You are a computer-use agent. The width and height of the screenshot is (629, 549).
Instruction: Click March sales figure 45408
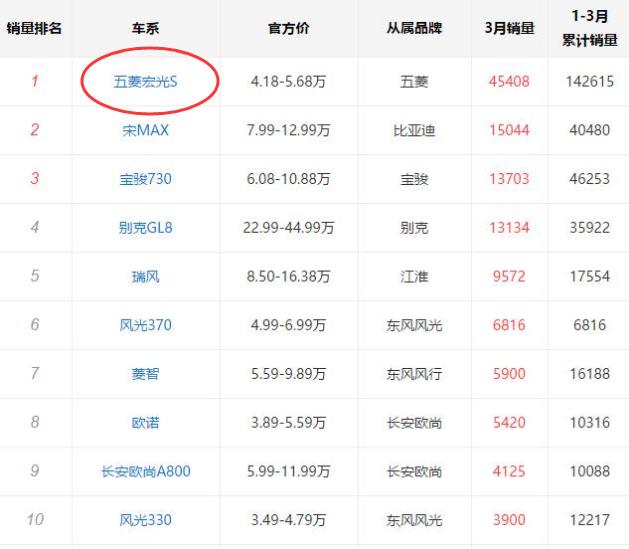click(x=509, y=81)
